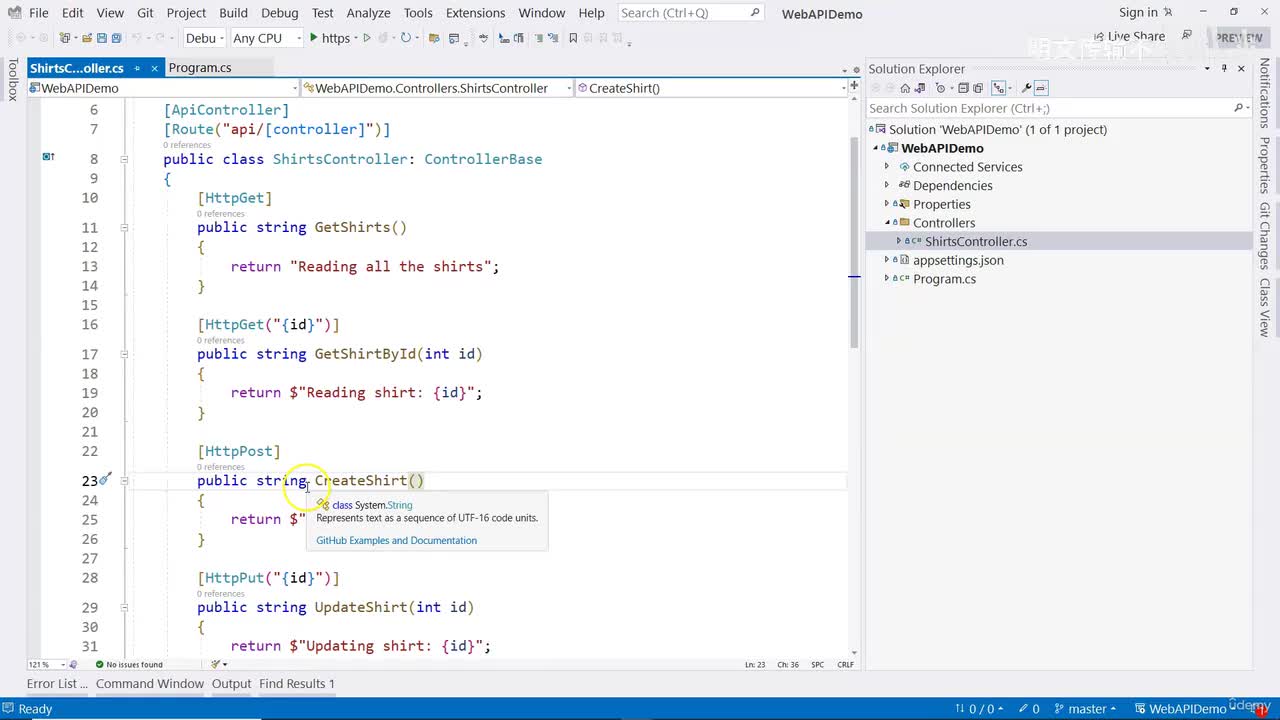Switch views icon in Solution Explorer toolbar

click(x=921, y=88)
